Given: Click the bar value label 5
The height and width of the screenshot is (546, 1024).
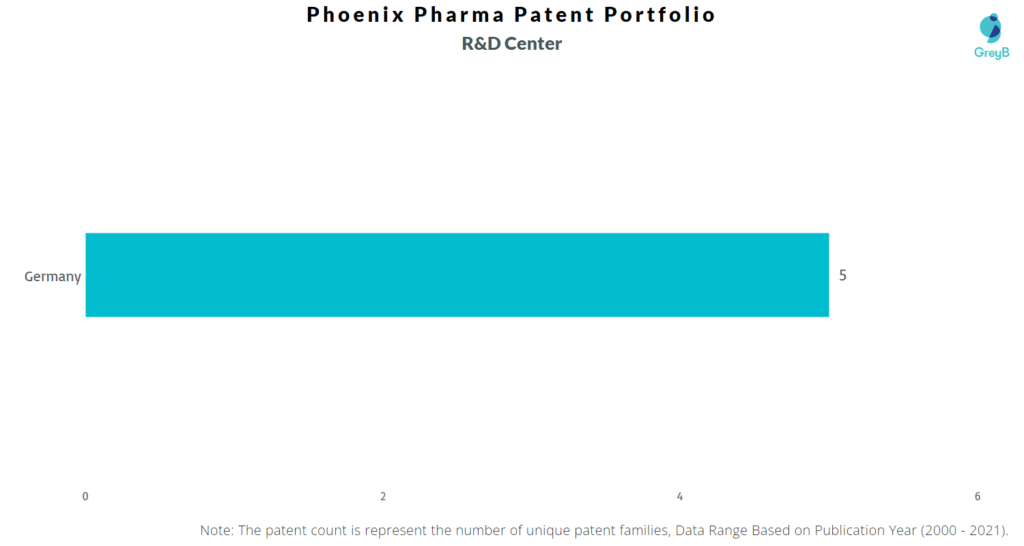Looking at the screenshot, I should click(x=842, y=276).
